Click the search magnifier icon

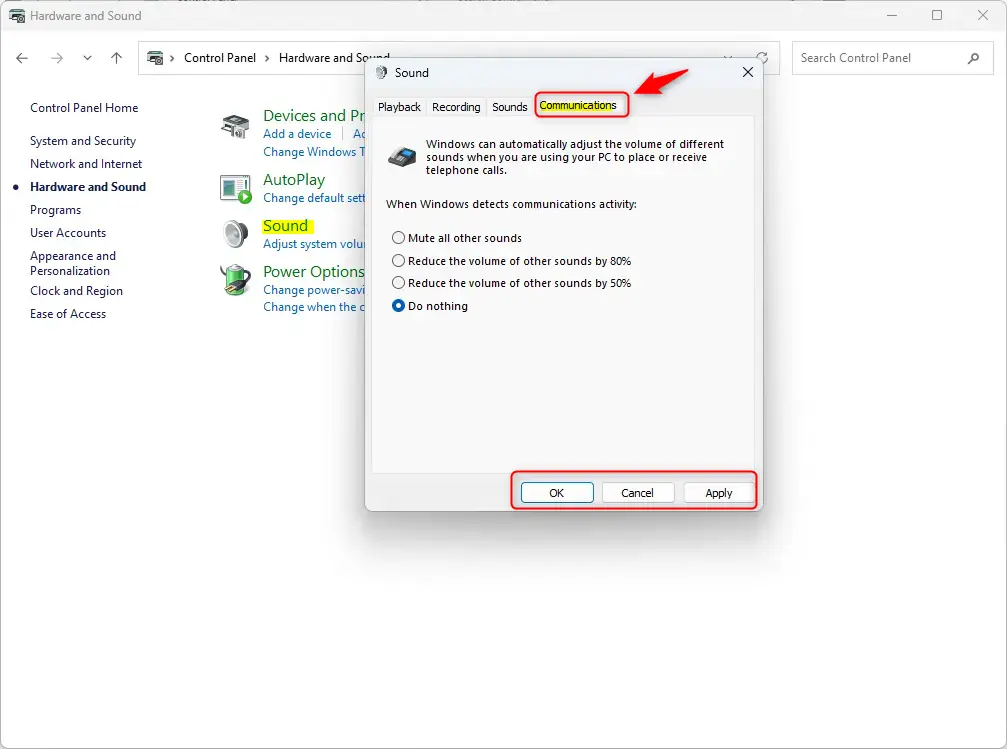(974, 58)
